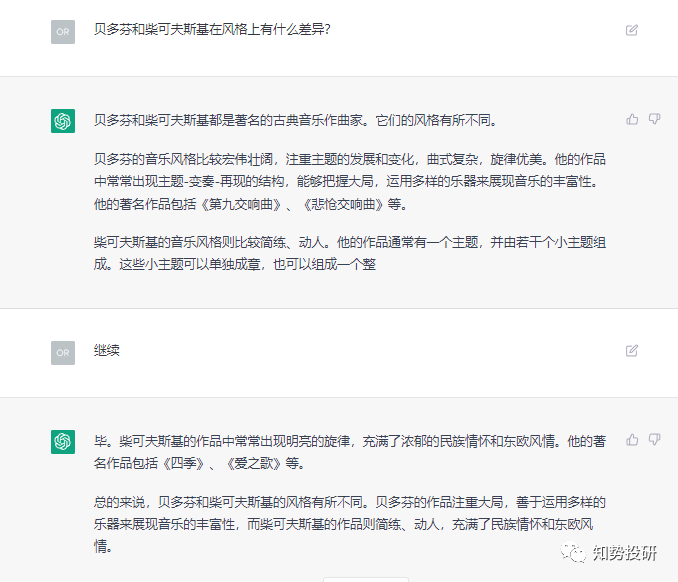Thumbs up the first ChatGPT response

click(632, 119)
